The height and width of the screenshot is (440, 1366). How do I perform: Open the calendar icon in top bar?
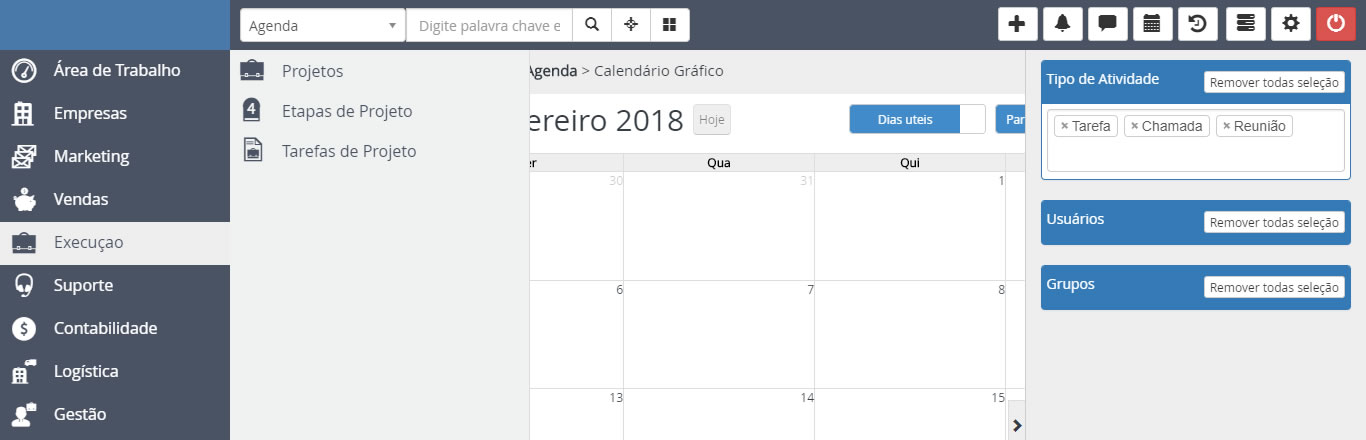pos(1152,25)
